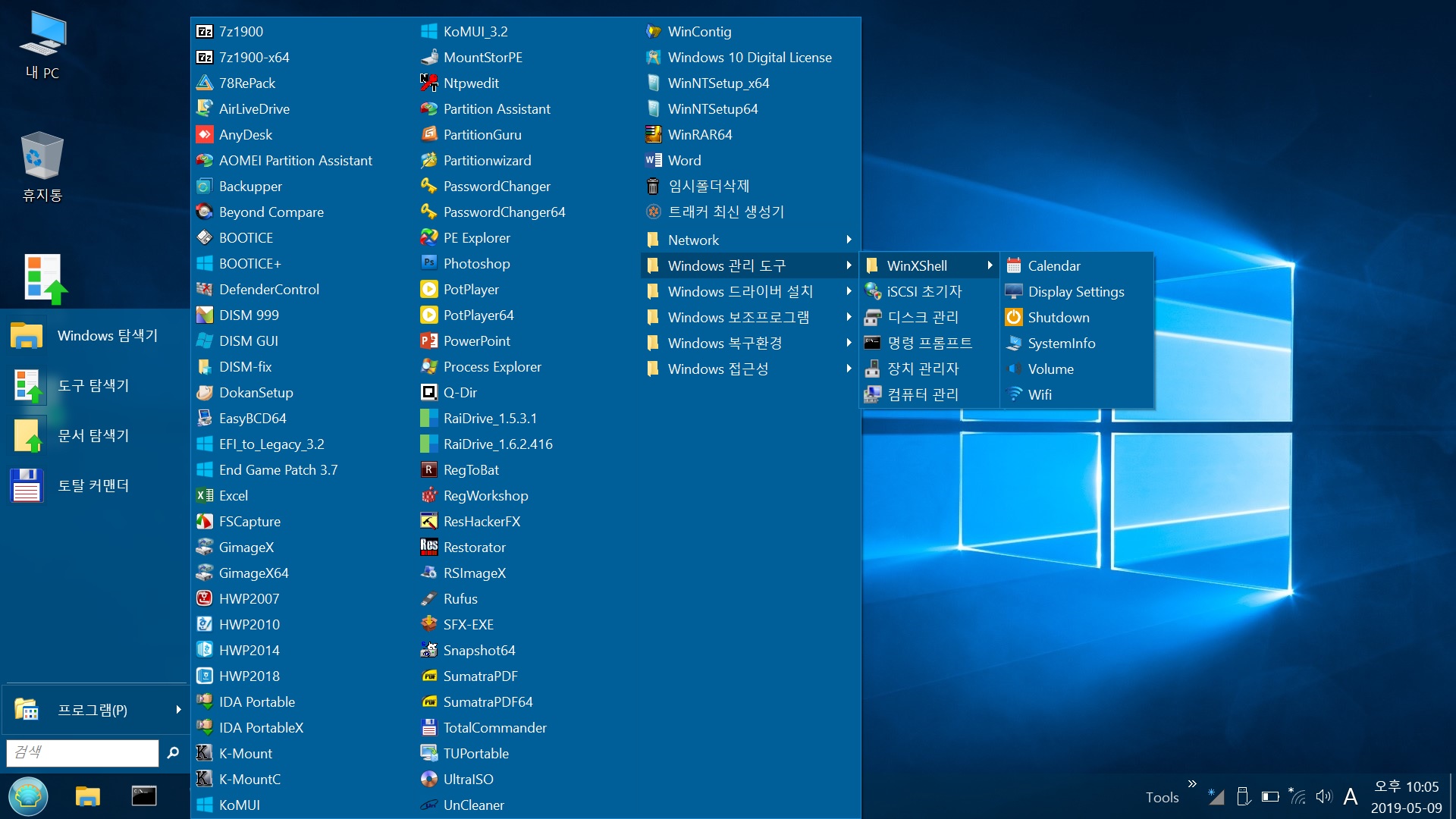Launch WinRAR64 from its icon

[654, 134]
